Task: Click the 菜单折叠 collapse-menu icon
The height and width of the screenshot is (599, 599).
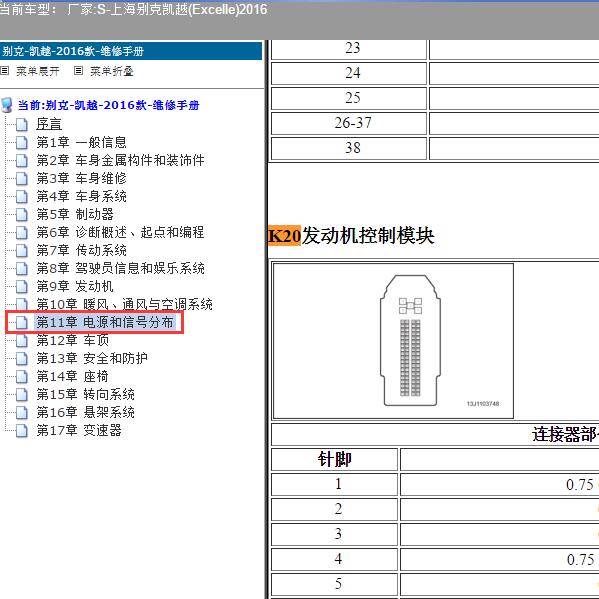Action: [x=78, y=71]
